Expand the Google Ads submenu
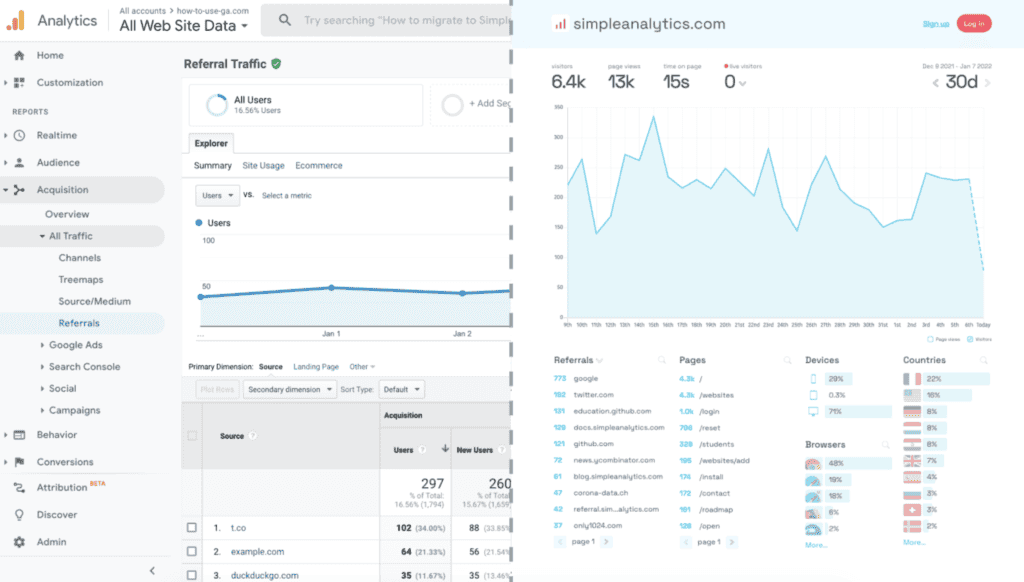This screenshot has width=1024, height=582. pos(42,345)
